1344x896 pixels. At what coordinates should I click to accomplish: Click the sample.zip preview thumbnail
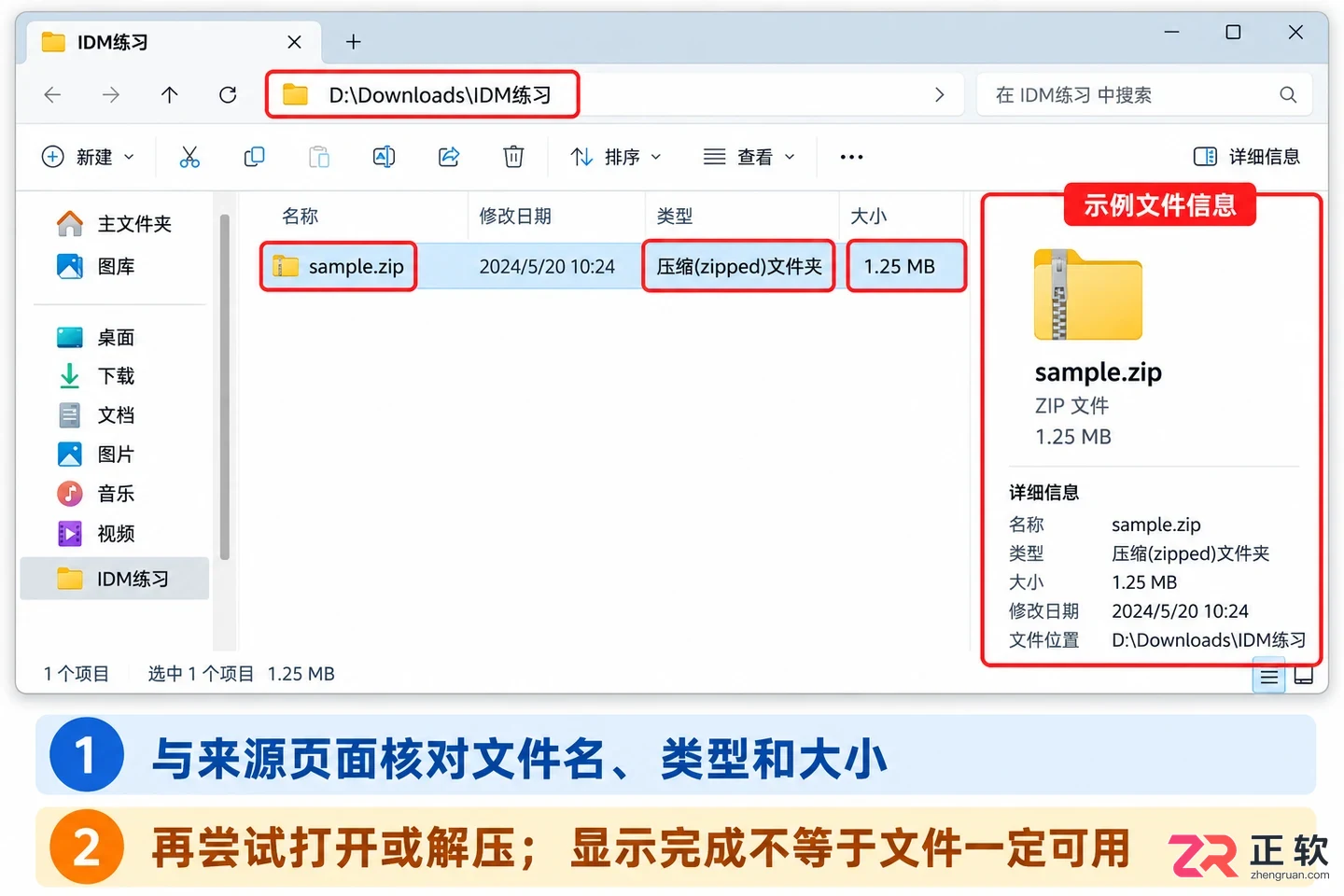point(1087,295)
